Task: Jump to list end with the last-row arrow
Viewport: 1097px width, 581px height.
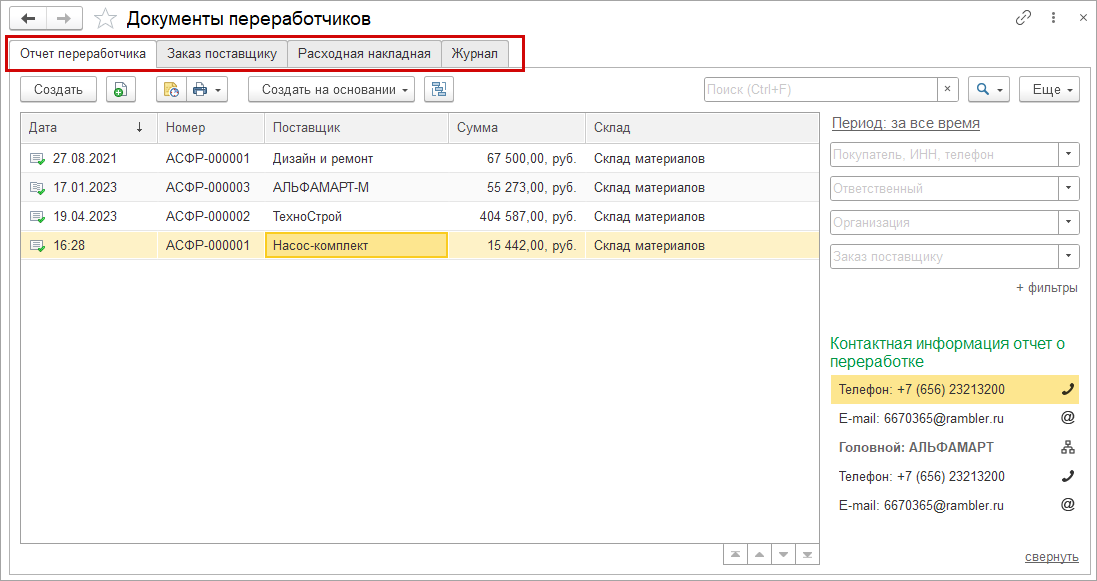Action: coord(807,554)
